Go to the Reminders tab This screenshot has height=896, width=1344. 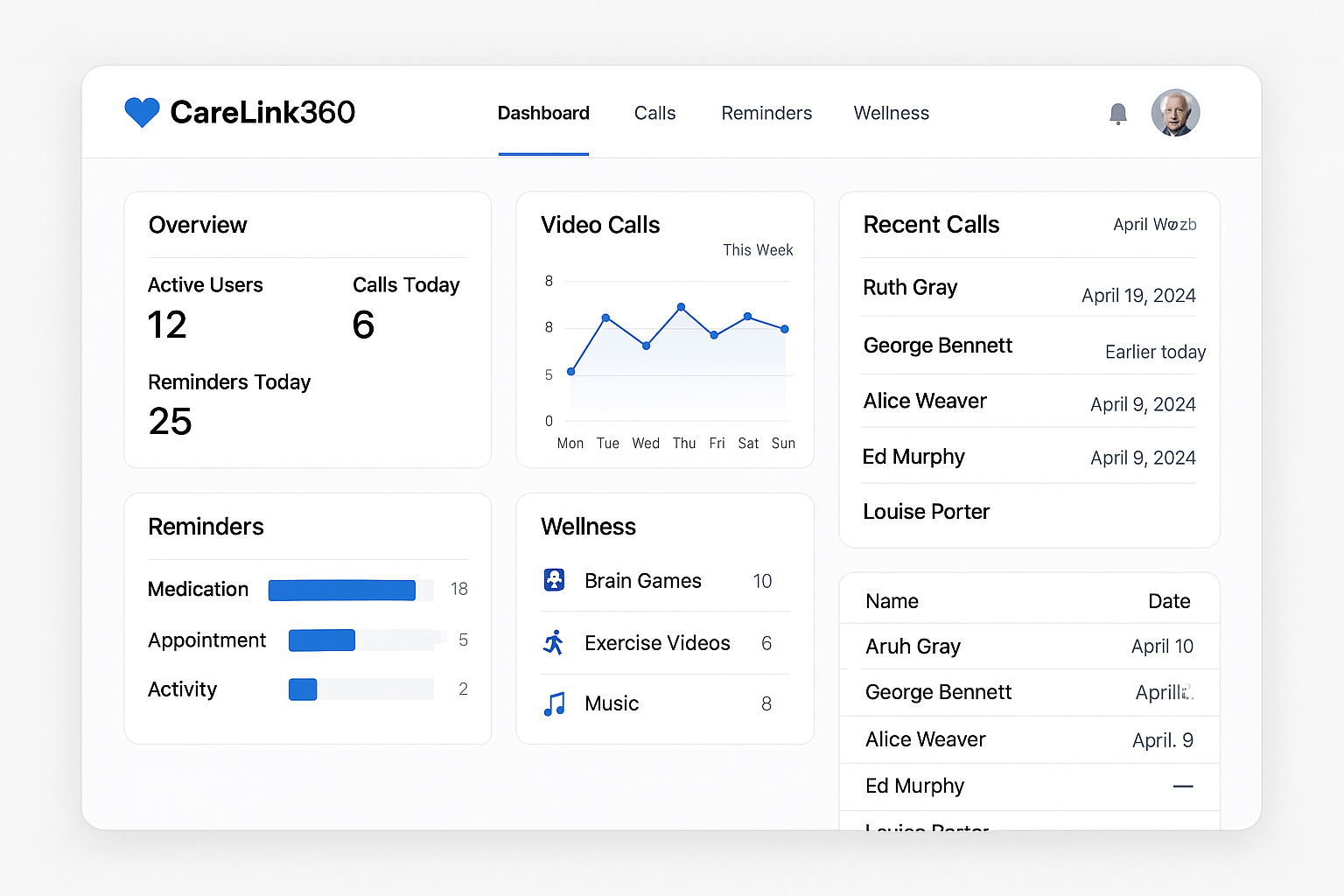coord(766,114)
